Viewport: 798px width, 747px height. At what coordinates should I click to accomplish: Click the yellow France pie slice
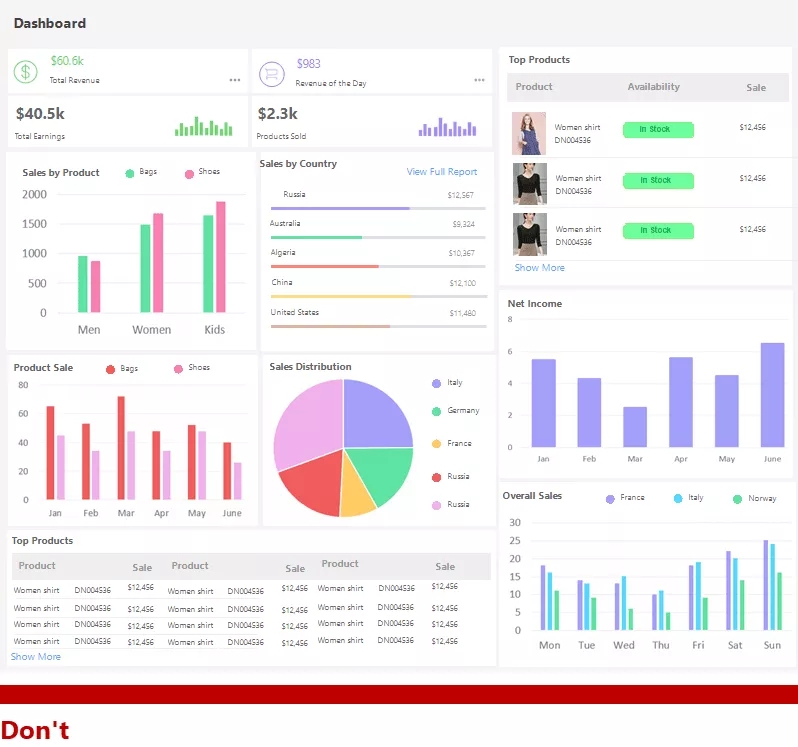point(356,491)
